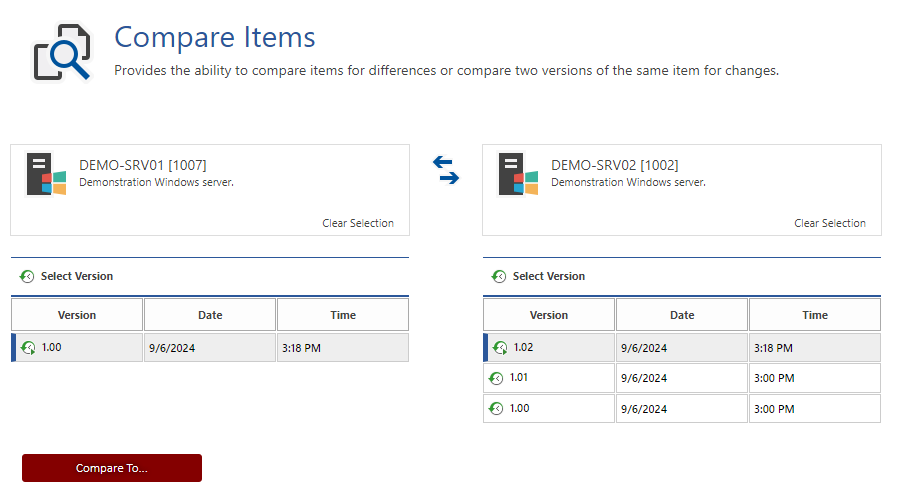Sort left table by Date header
897x502 pixels.
210,314
